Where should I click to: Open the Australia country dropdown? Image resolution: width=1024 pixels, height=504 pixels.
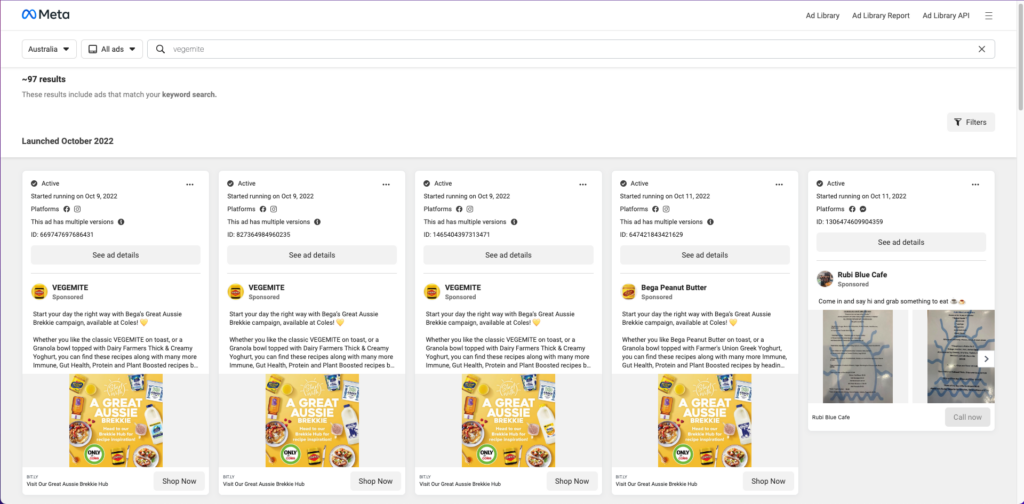click(x=50, y=49)
